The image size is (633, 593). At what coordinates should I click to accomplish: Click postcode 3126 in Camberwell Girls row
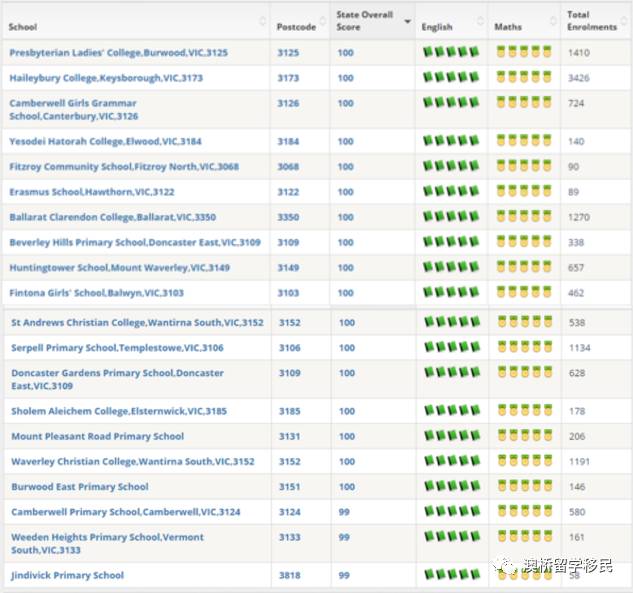point(288,103)
